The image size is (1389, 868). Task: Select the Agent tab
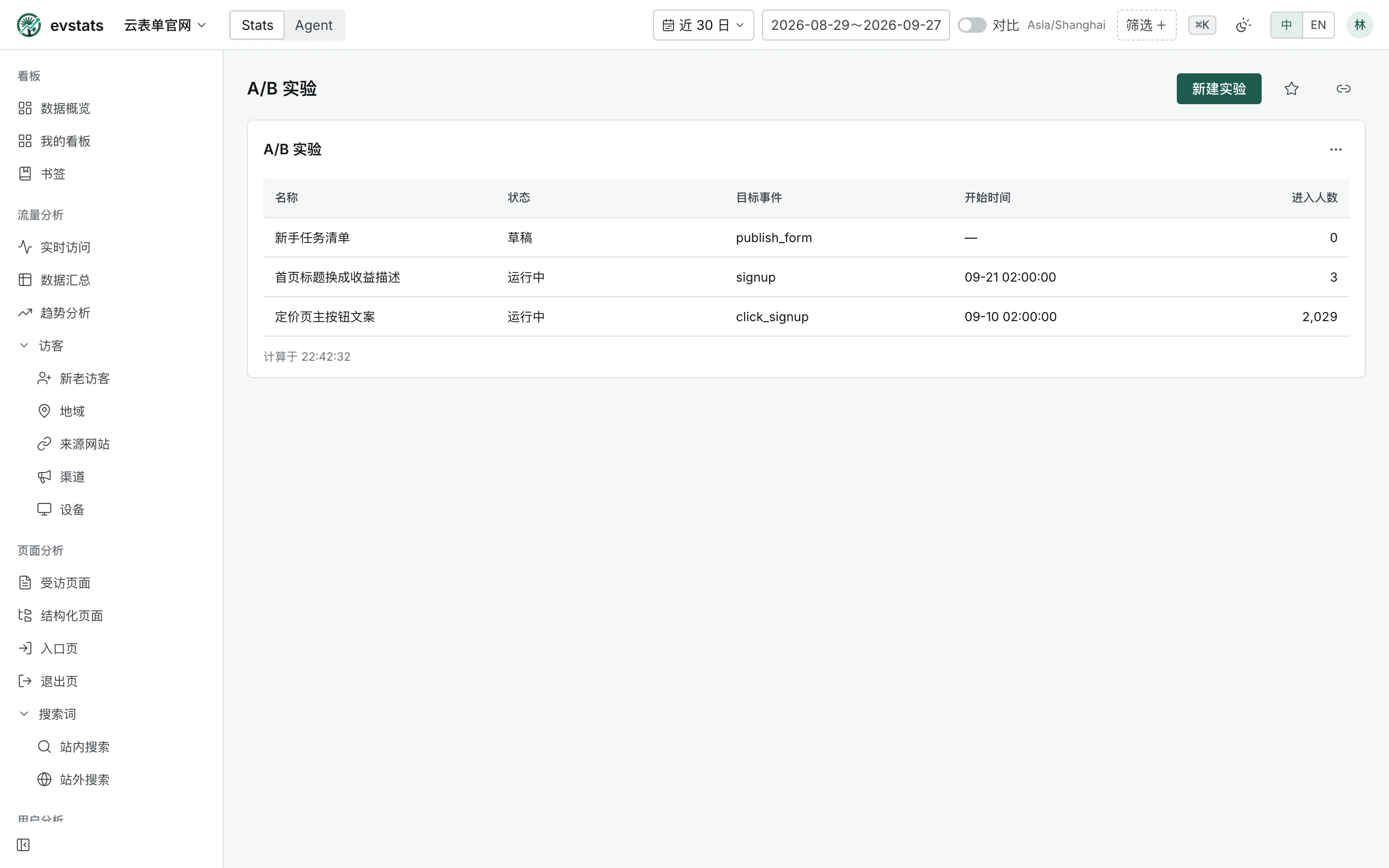314,25
